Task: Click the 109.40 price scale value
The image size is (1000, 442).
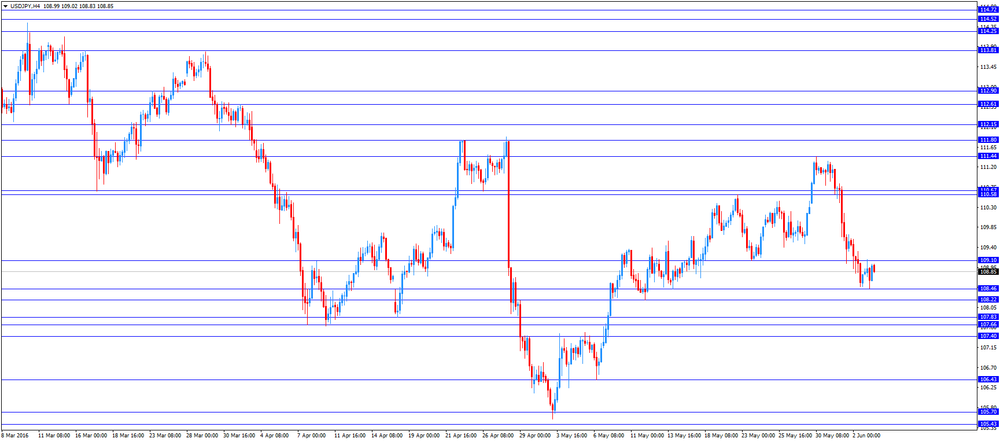Action: (x=989, y=247)
